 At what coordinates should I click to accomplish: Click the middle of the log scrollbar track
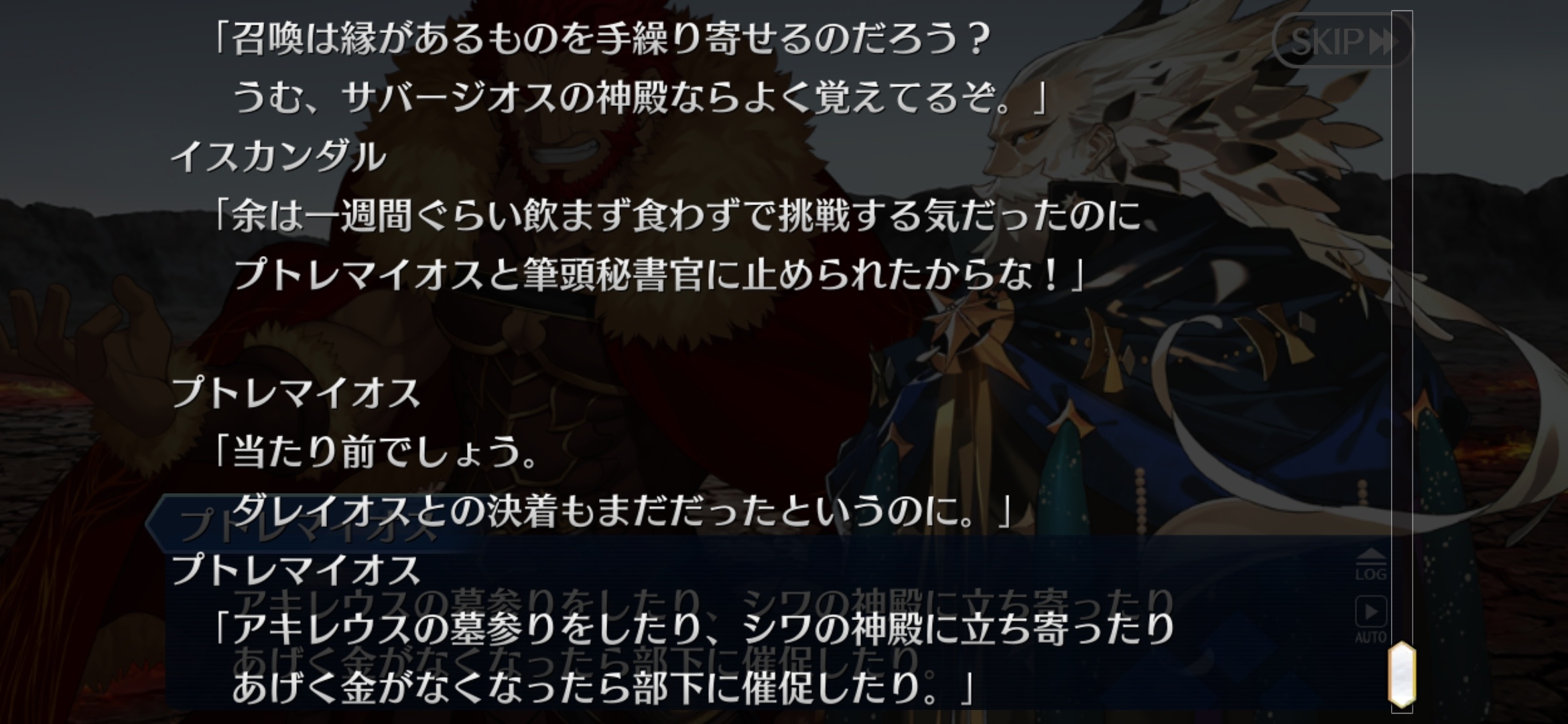point(1402,335)
